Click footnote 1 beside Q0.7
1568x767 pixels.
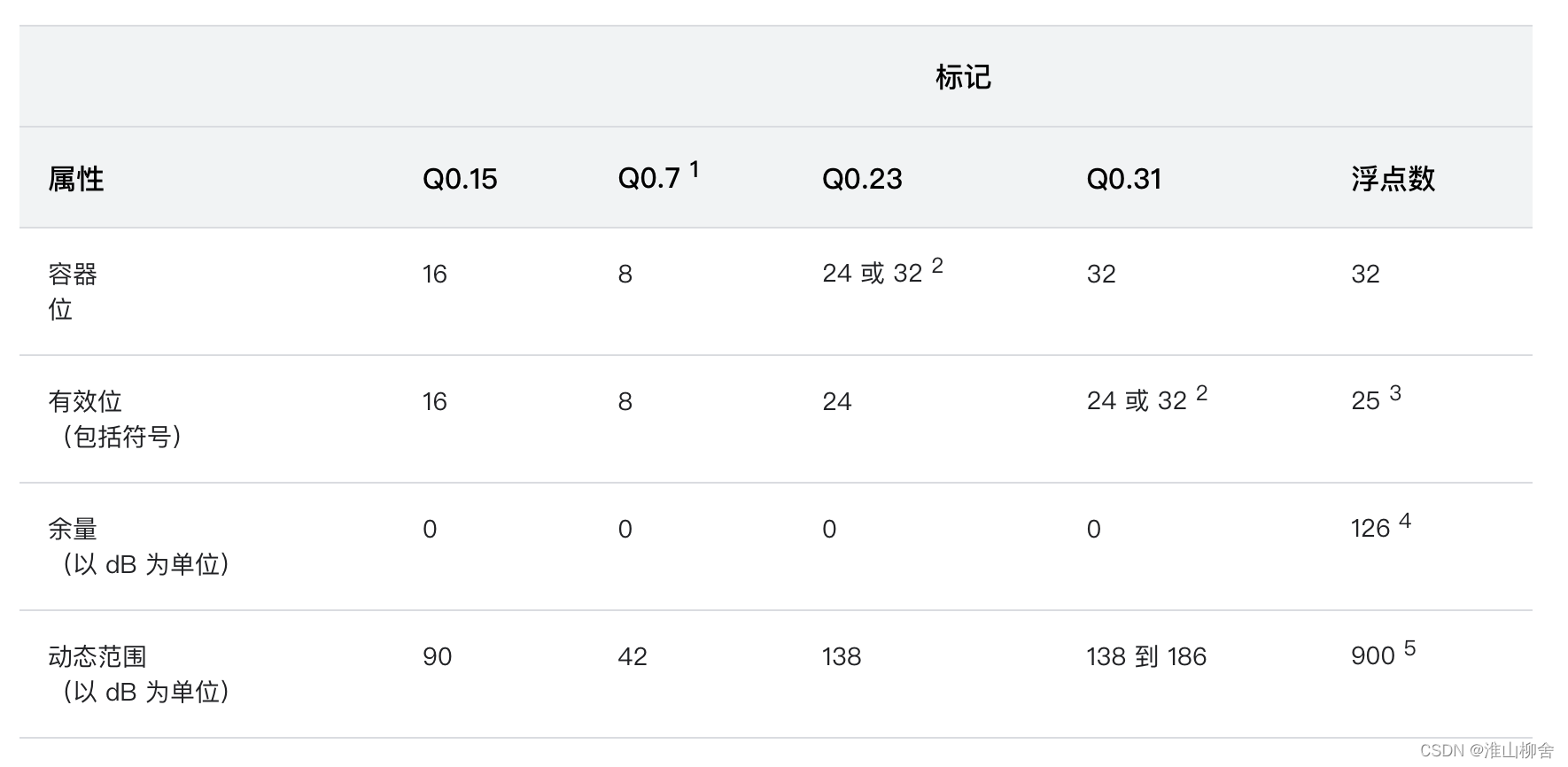(695, 168)
